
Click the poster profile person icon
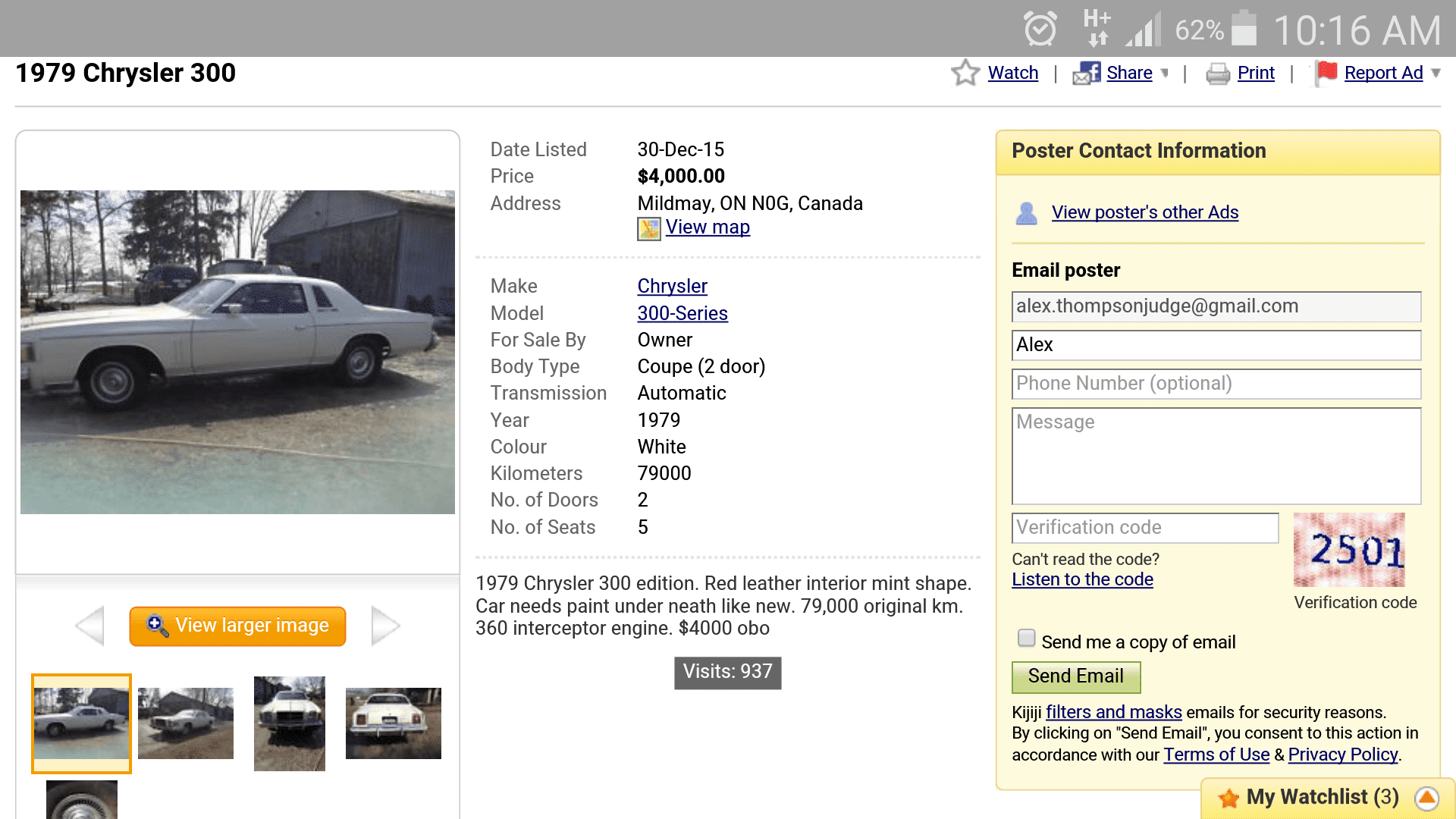click(1026, 213)
